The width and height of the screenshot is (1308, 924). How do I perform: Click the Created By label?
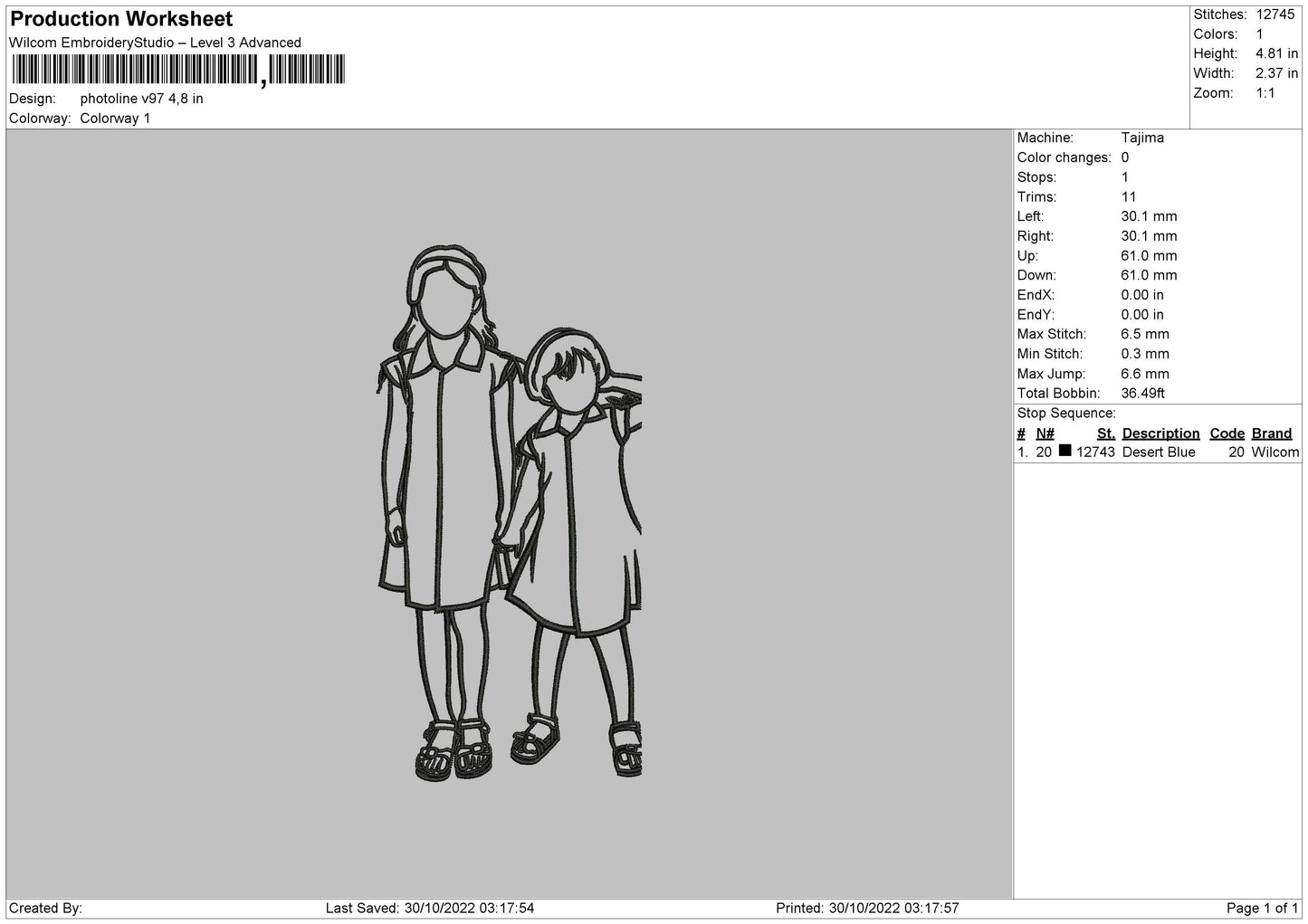pyautogui.click(x=45, y=908)
